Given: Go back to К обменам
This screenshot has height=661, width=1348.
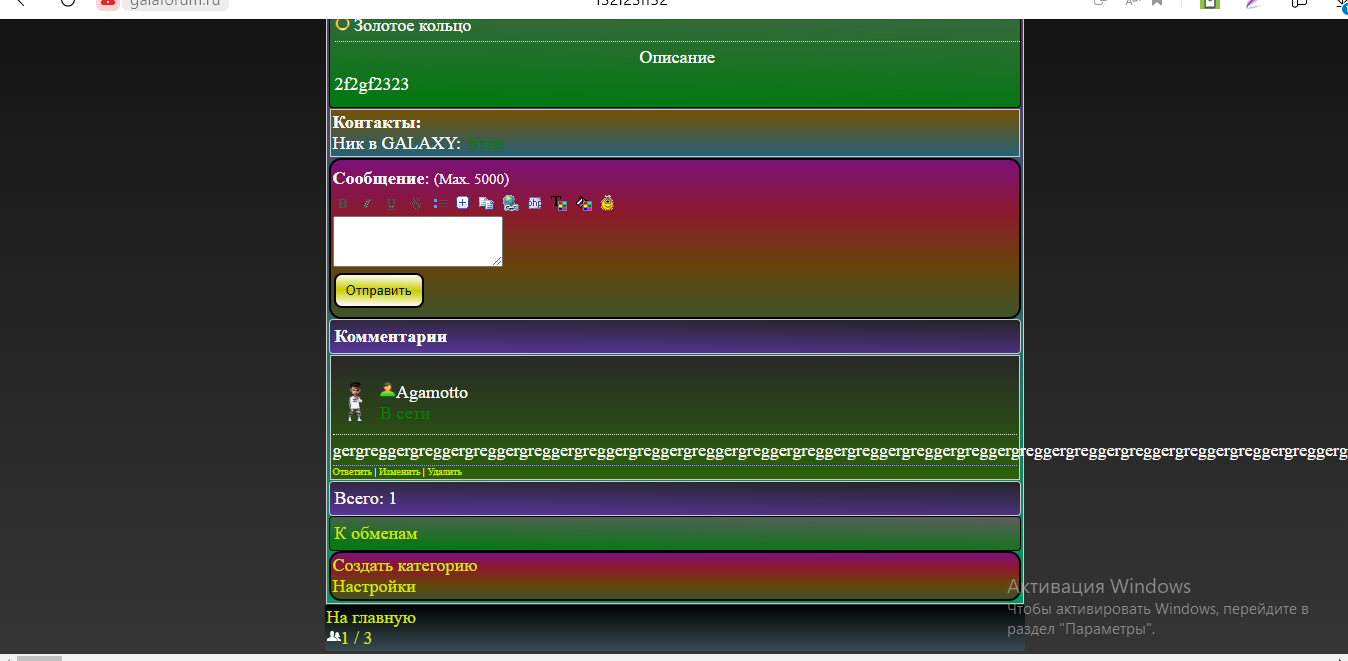Looking at the screenshot, I should tap(376, 533).
